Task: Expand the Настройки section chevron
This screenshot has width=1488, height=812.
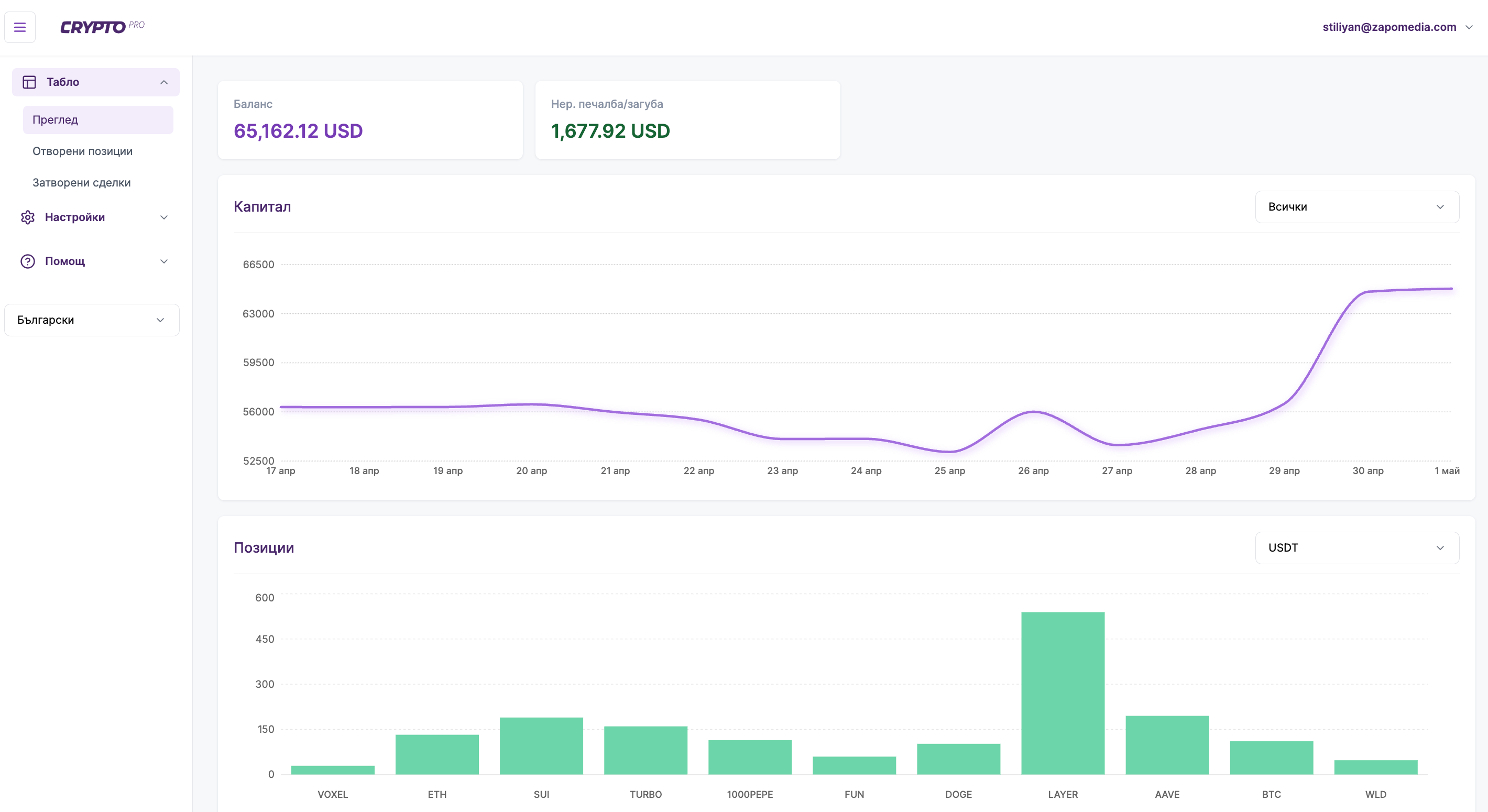Action: 164,217
